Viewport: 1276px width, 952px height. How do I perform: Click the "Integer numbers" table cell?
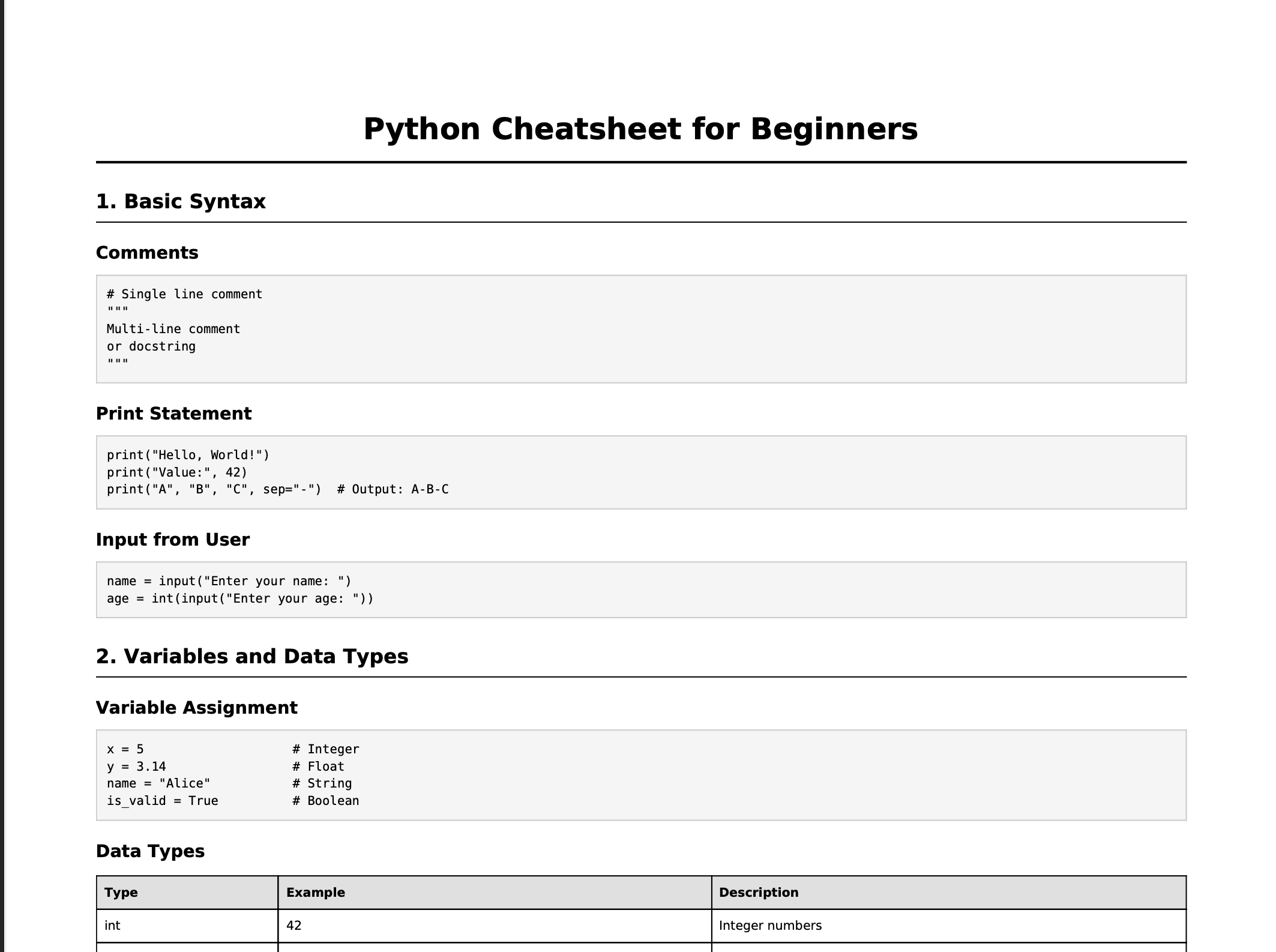[x=949, y=926]
